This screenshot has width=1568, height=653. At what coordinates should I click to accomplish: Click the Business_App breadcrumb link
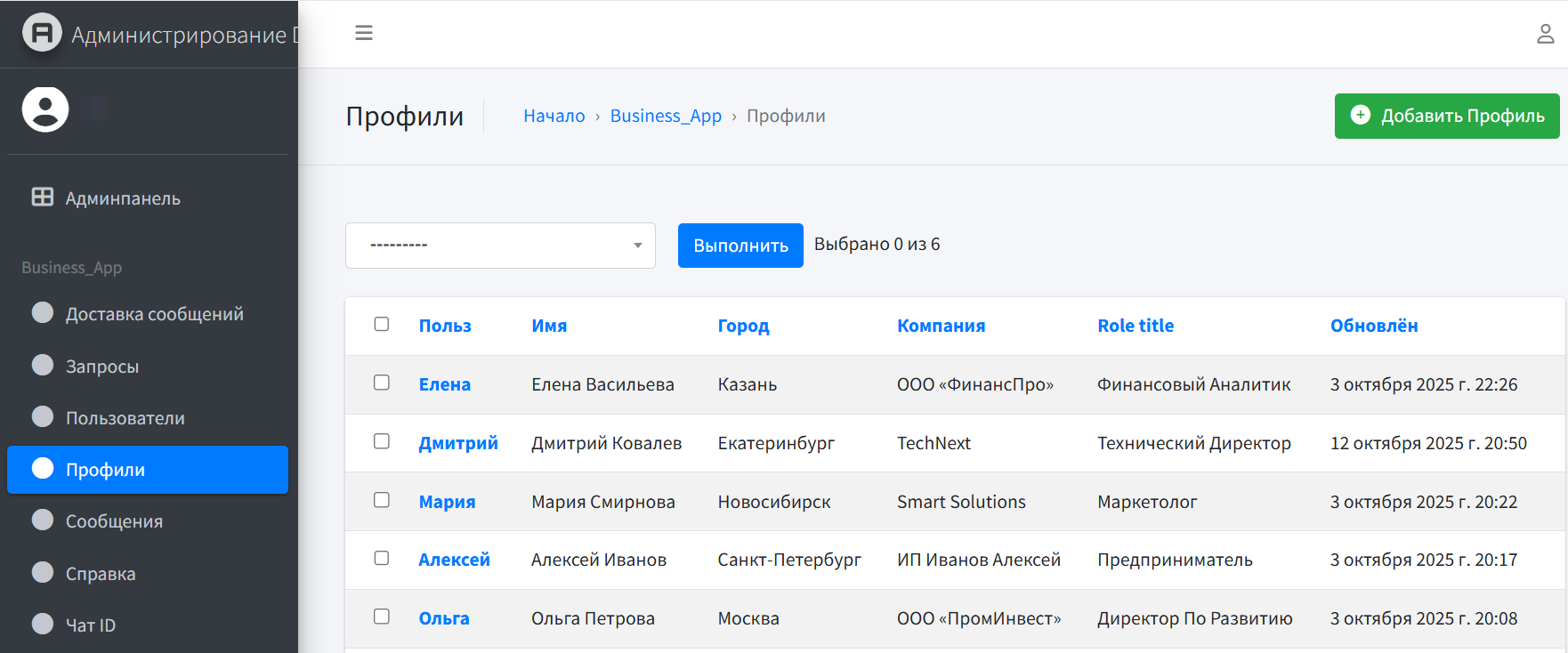(666, 116)
